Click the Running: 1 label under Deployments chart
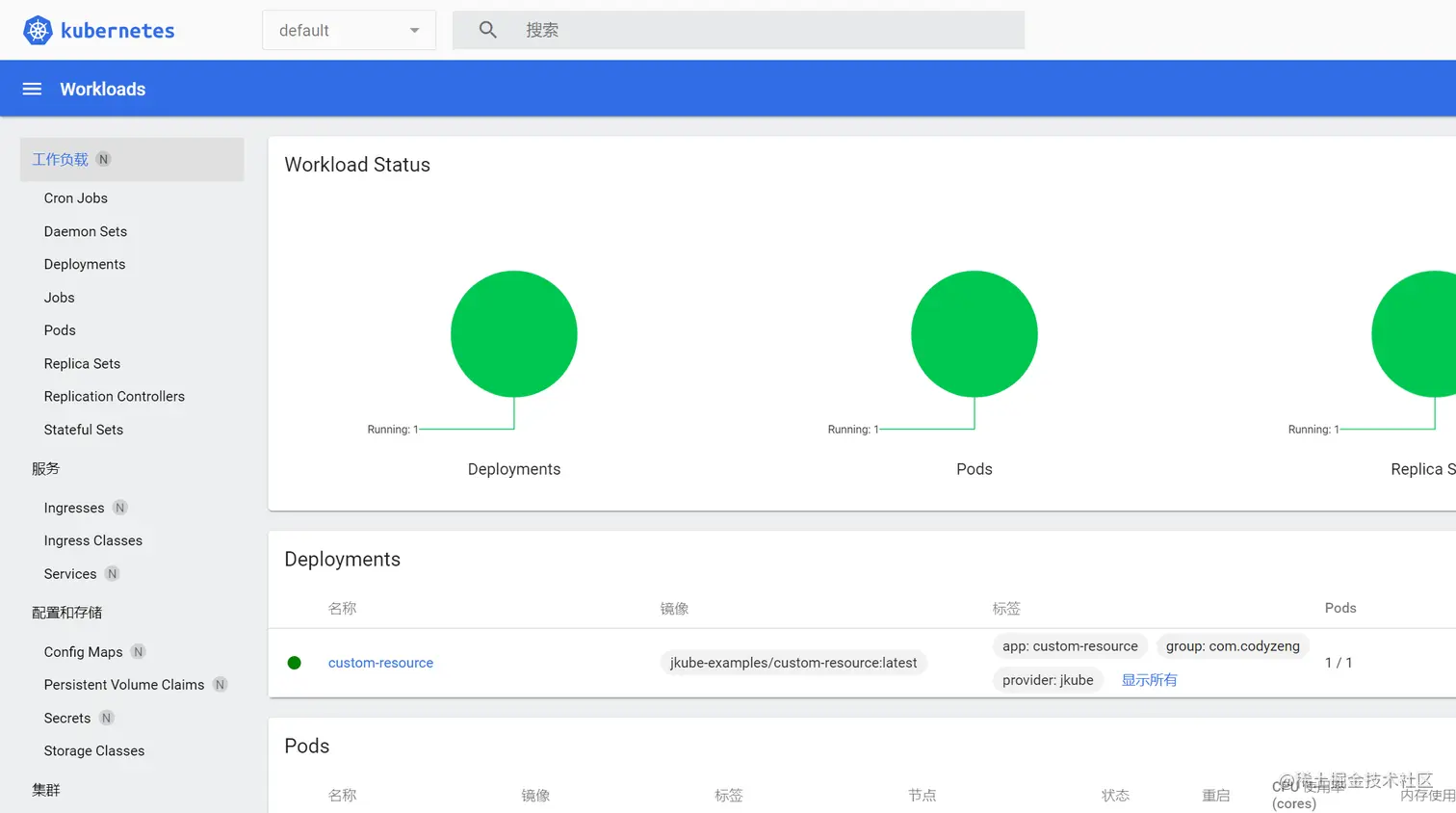 (393, 430)
